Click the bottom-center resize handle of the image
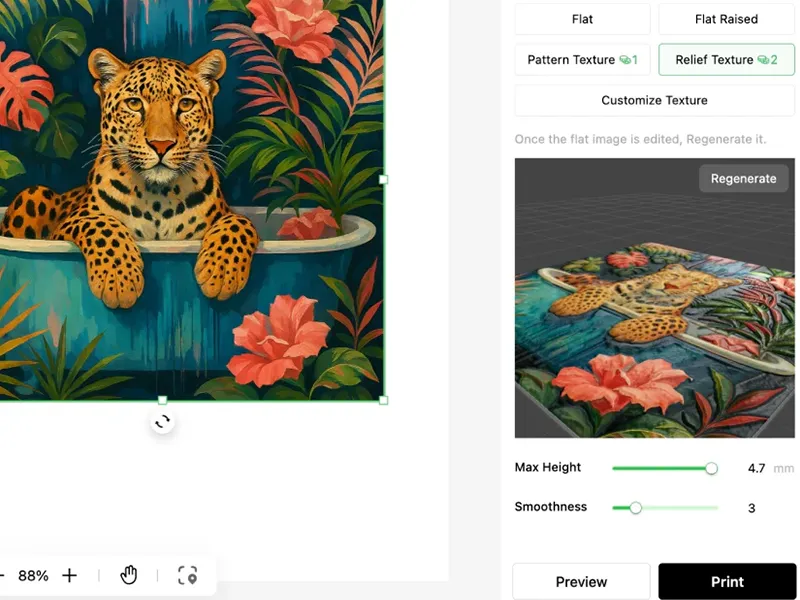 163,400
